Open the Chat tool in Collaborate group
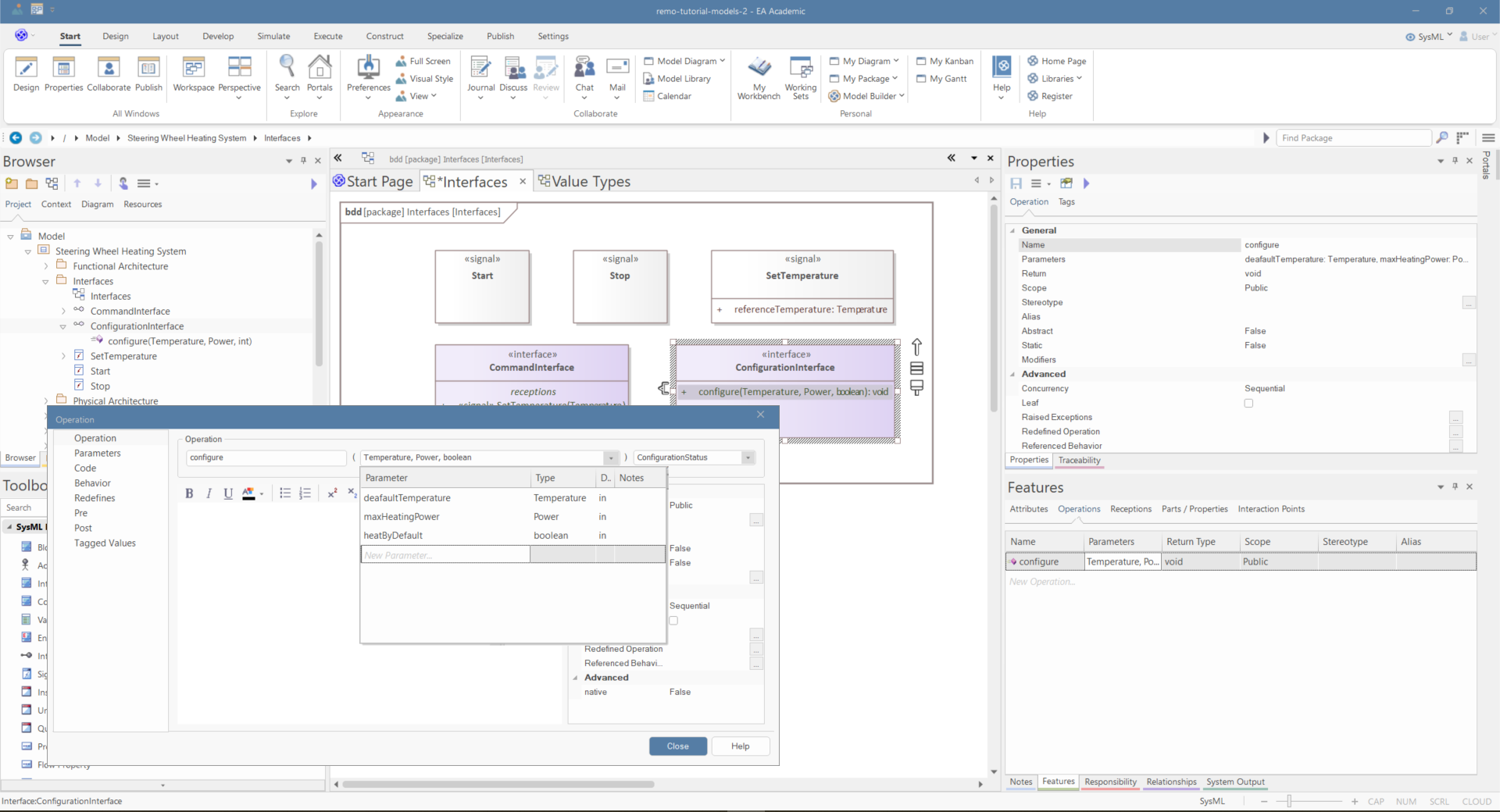This screenshot has width=1500, height=812. (x=584, y=70)
